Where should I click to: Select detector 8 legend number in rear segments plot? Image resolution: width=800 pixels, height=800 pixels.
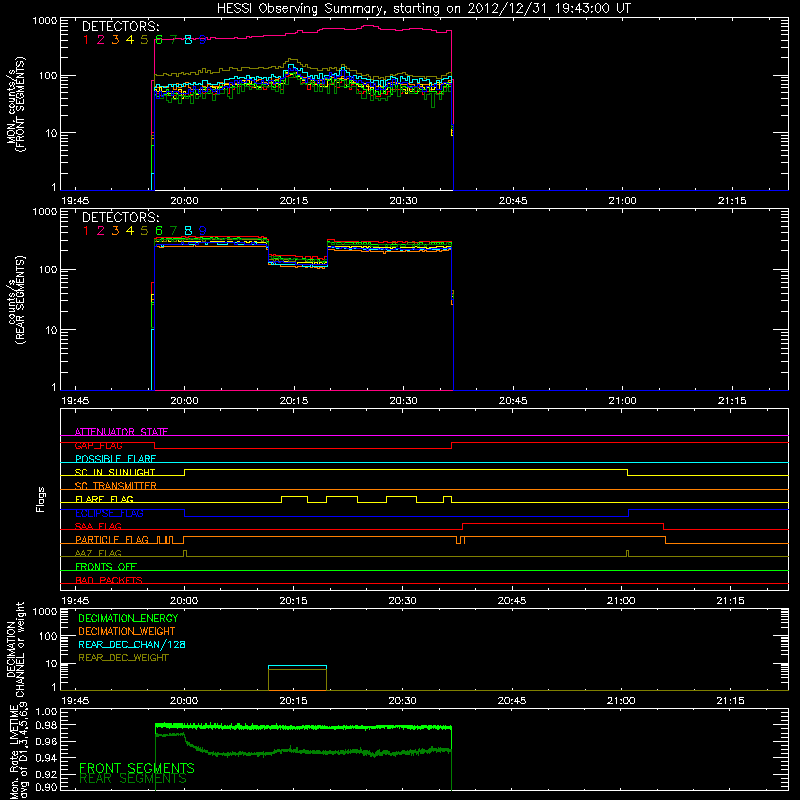(x=188, y=231)
